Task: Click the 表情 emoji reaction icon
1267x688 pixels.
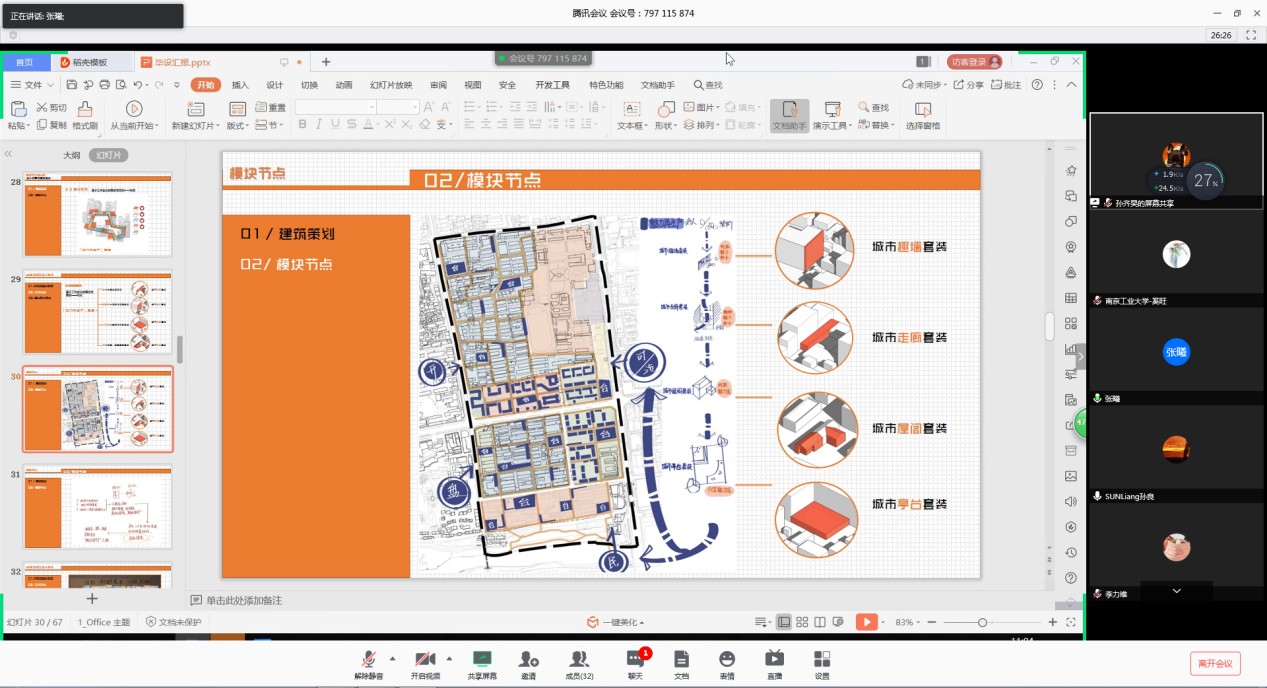Action: 727,661
